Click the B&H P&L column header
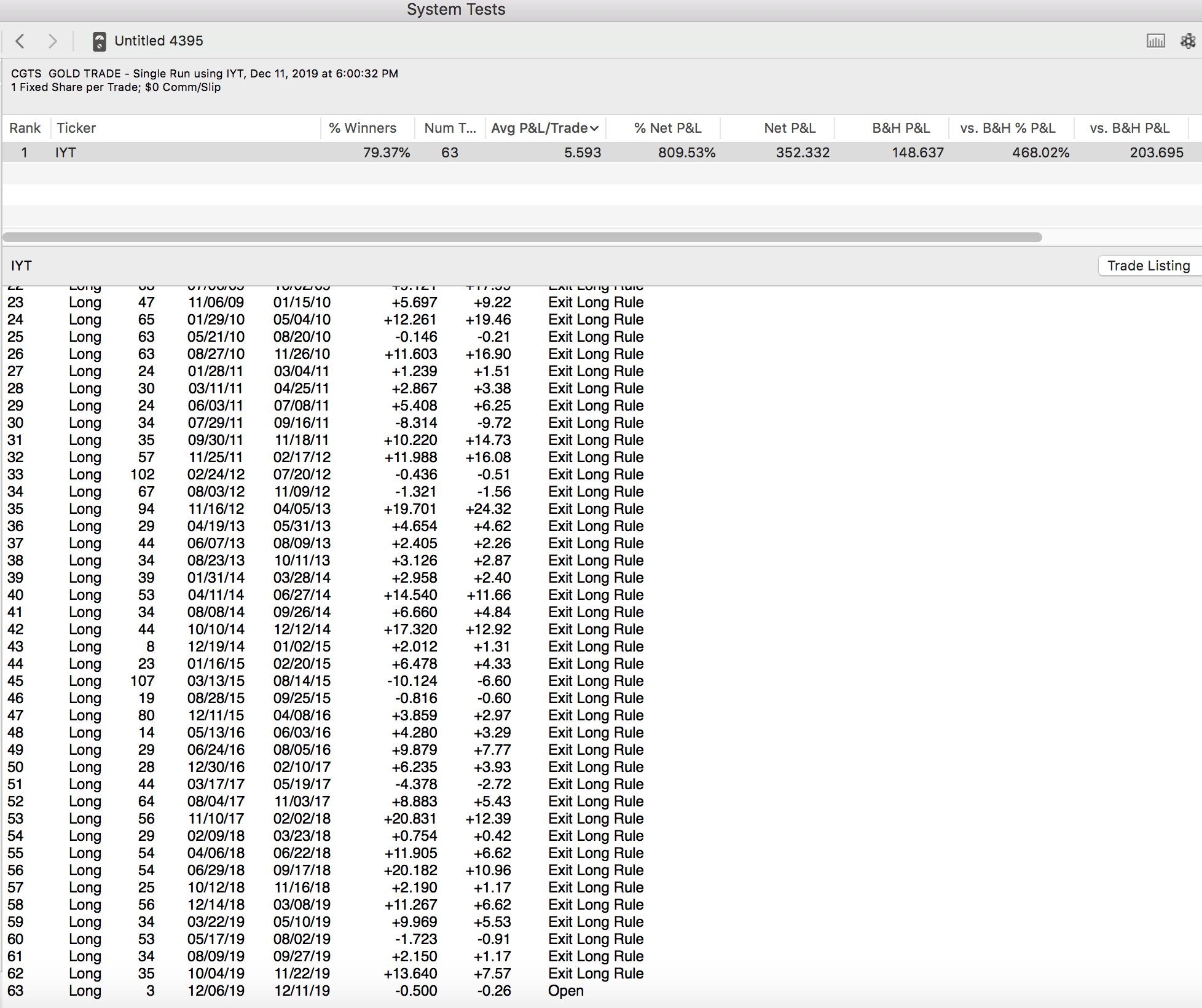Image resolution: width=1202 pixels, height=1008 pixels. (x=901, y=128)
